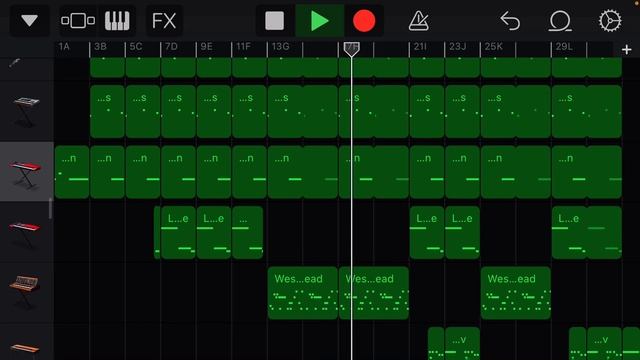
Task: Select ...v region under 23J
Action: pyautogui.click(x=462, y=343)
